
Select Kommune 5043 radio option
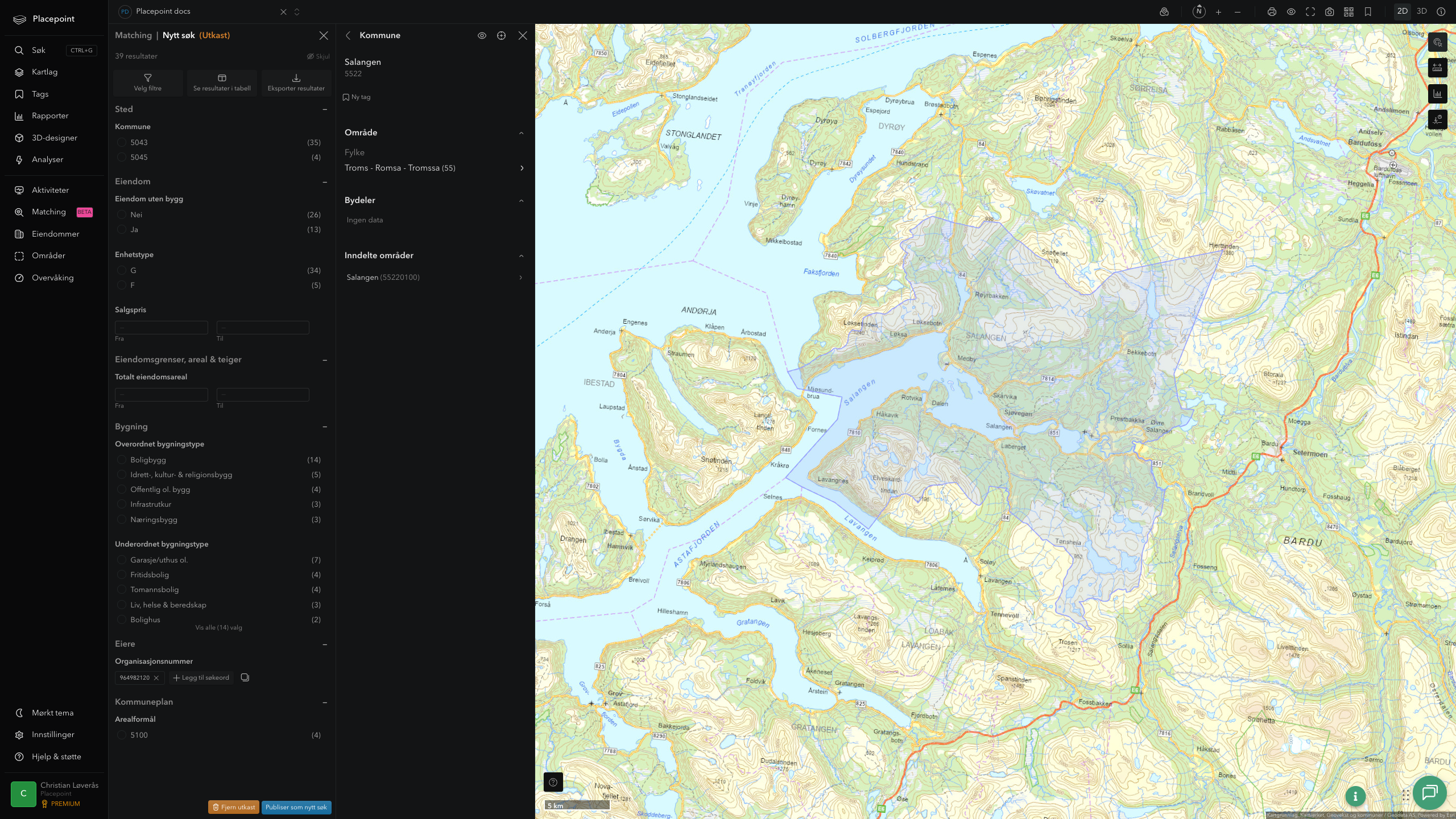[122, 143]
